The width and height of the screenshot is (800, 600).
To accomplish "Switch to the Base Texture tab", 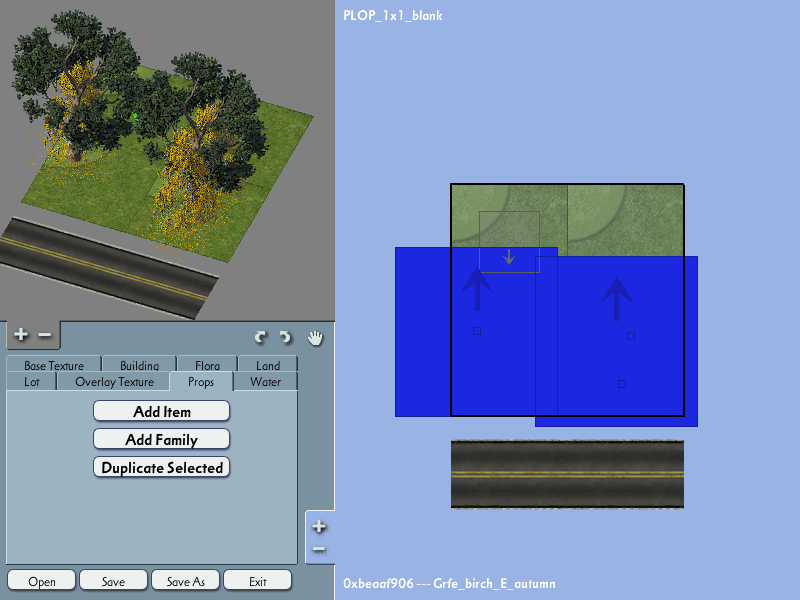I will 54,364.
